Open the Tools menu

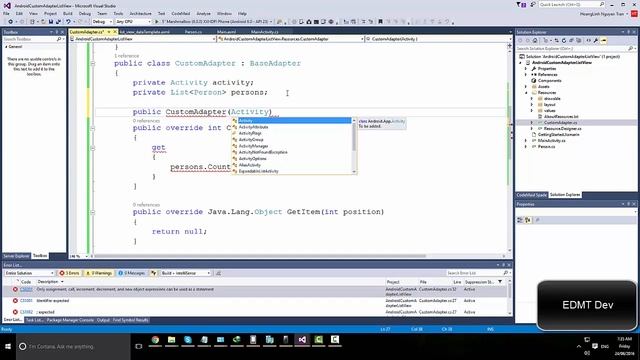(x=118, y=13)
